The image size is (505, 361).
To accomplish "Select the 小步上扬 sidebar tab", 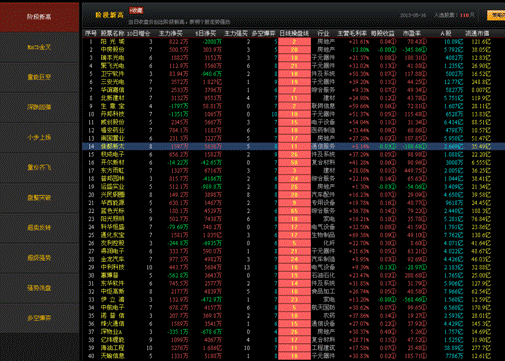I will 39,137.
